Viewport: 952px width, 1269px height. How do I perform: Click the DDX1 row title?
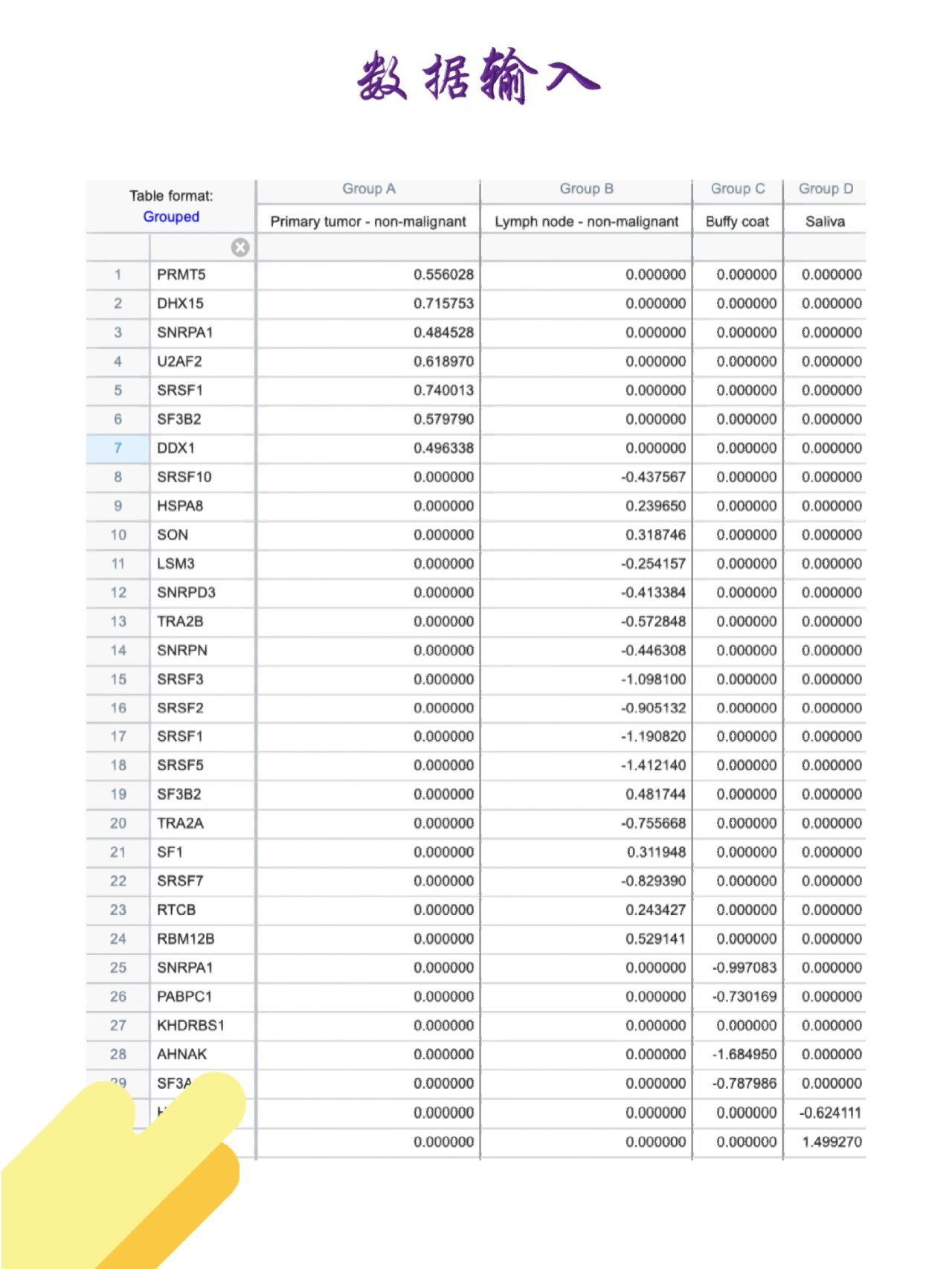coord(176,448)
